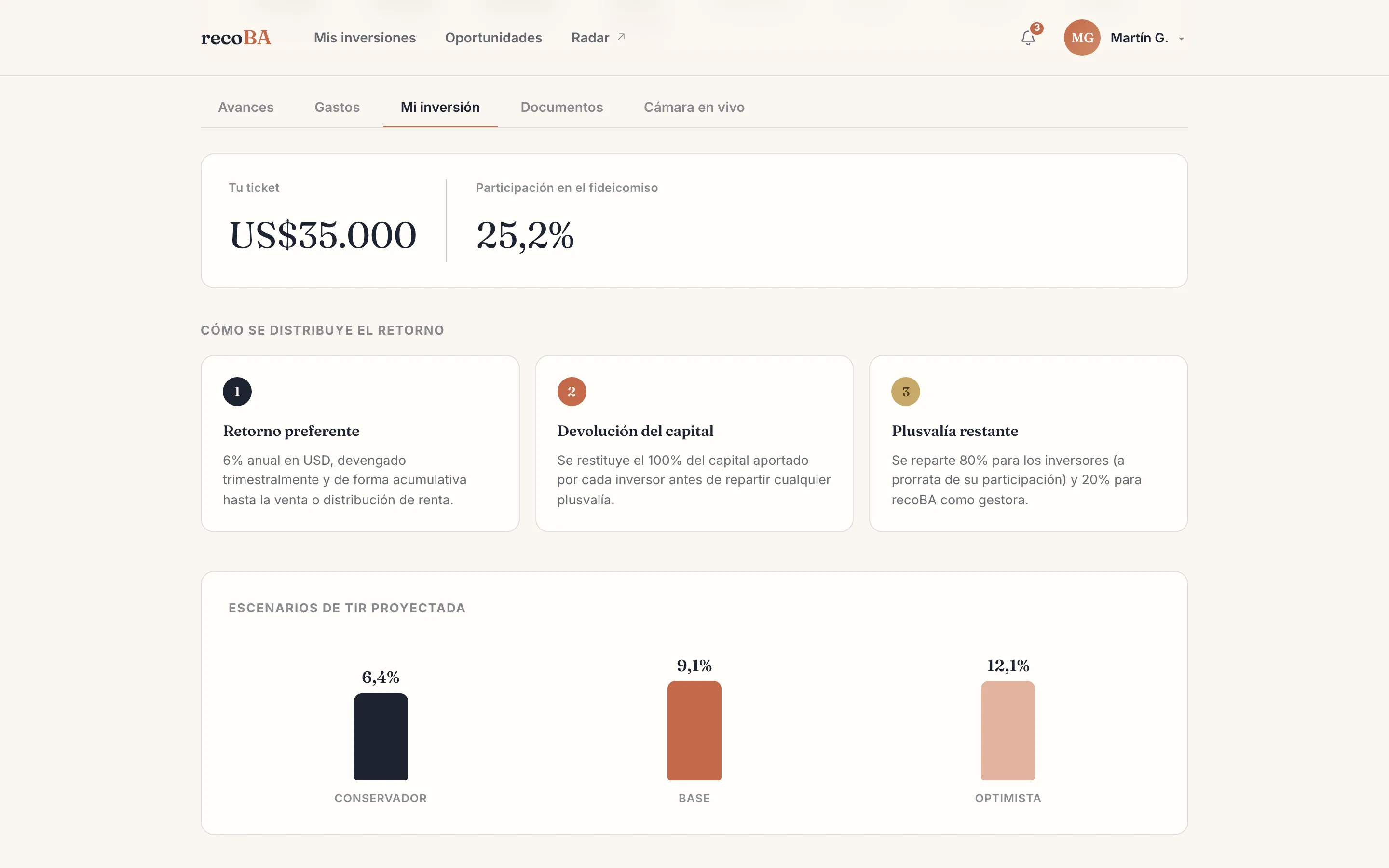Click the step 2 number badge
Viewport: 1389px width, 868px height.
572,392
